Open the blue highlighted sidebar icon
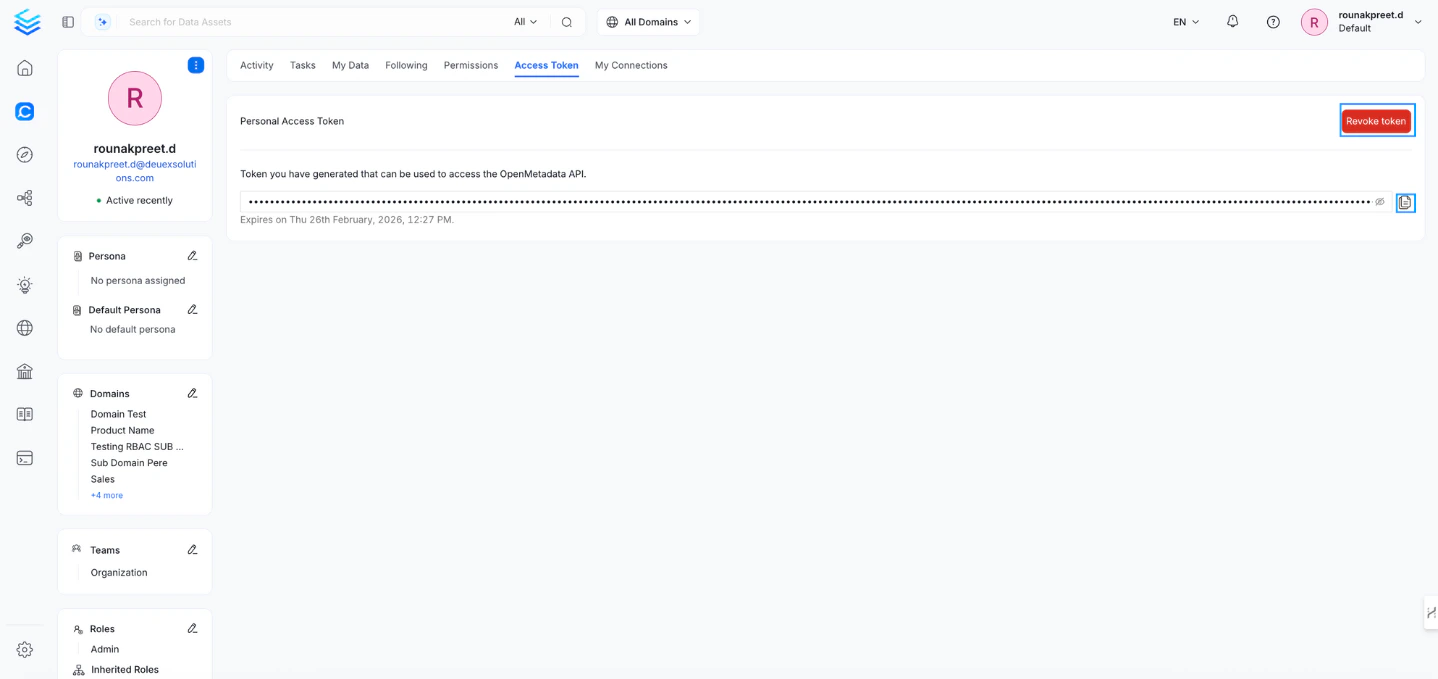1438x679 pixels. tap(25, 111)
